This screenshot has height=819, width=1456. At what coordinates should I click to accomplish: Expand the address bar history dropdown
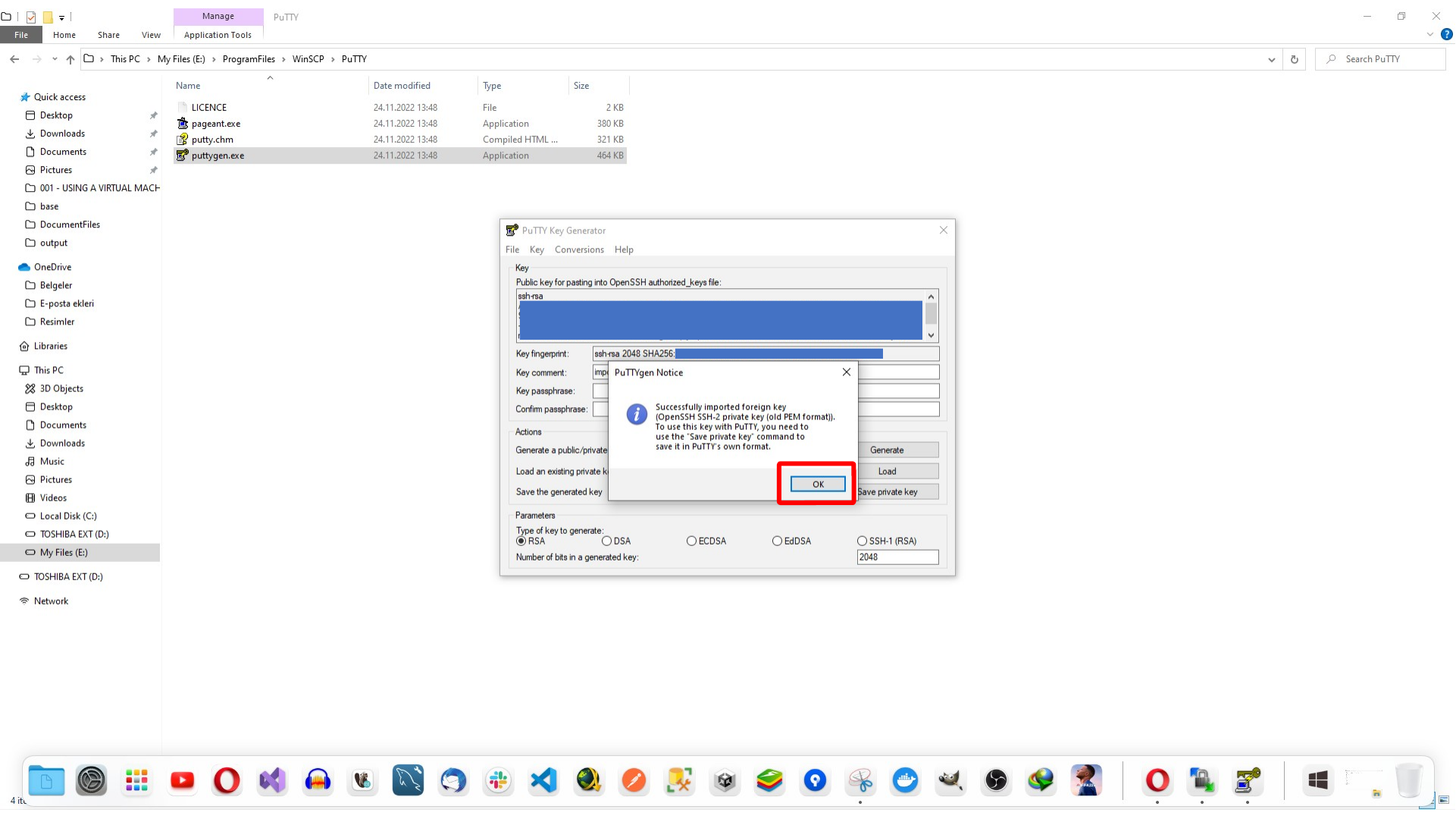point(1271,59)
